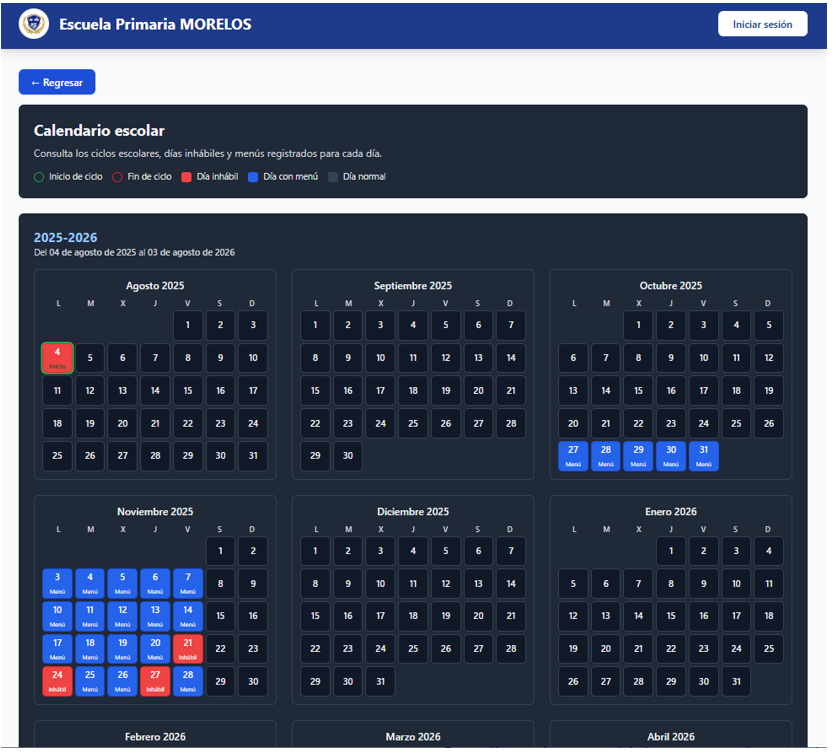Go back with the Regresar button
The image size is (839, 753).
point(57,82)
